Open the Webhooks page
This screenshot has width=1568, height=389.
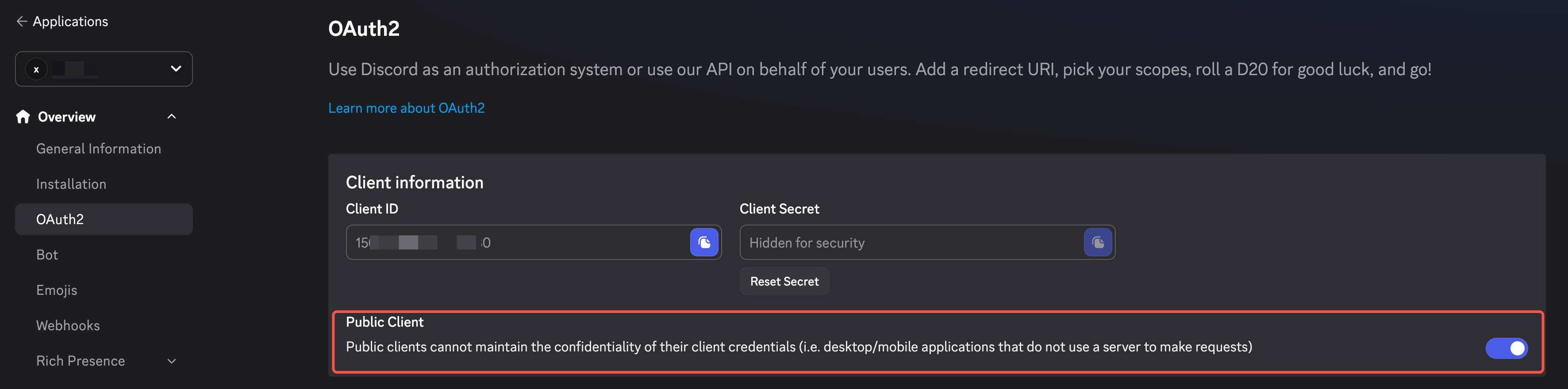point(68,325)
